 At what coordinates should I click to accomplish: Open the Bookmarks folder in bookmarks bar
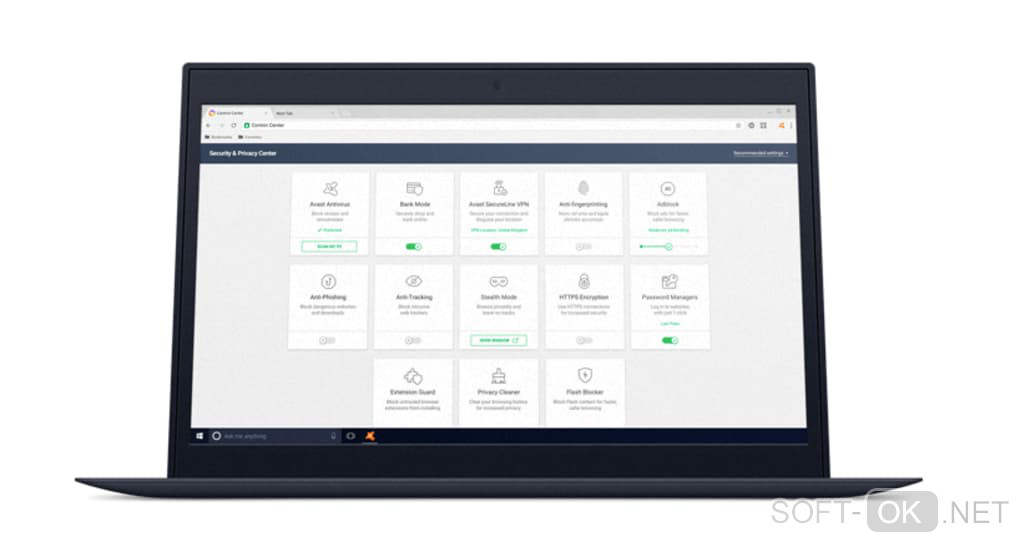pos(219,137)
